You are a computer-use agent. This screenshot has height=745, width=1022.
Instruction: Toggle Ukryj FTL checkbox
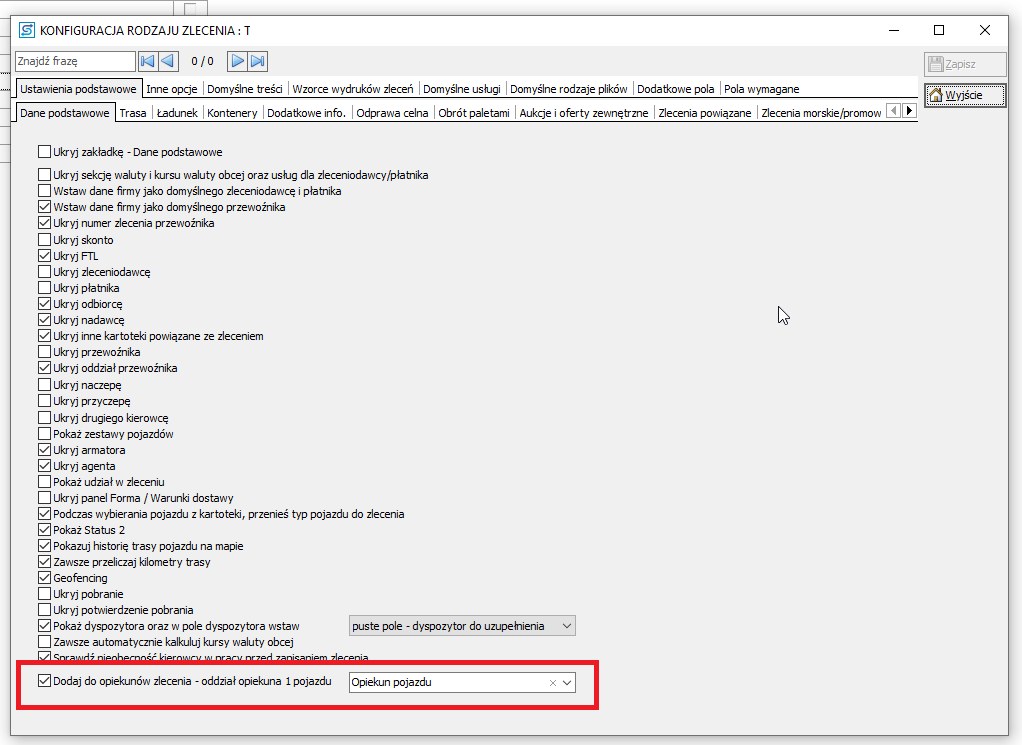(44, 256)
